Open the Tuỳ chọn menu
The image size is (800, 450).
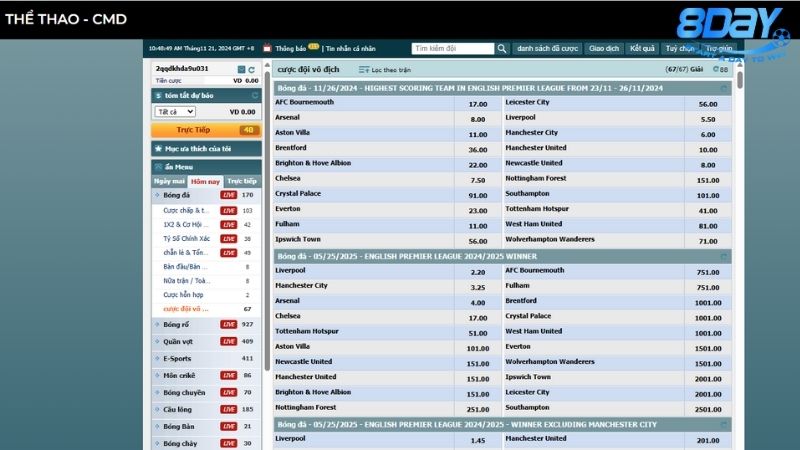(680, 48)
